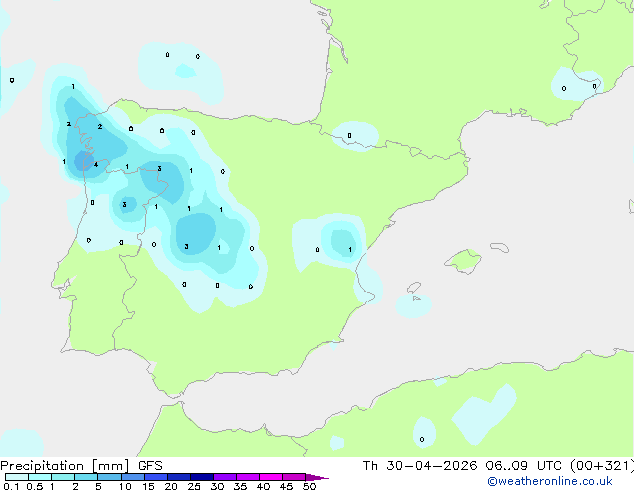
Task: Click the "Precipitation [mm]" title text
Action: click(x=65, y=466)
